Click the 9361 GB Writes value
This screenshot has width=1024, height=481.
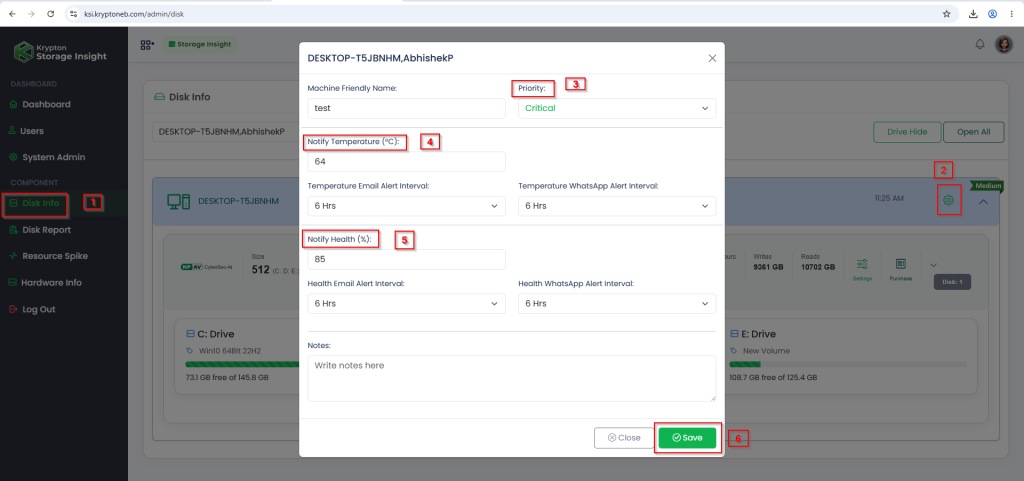(768, 267)
